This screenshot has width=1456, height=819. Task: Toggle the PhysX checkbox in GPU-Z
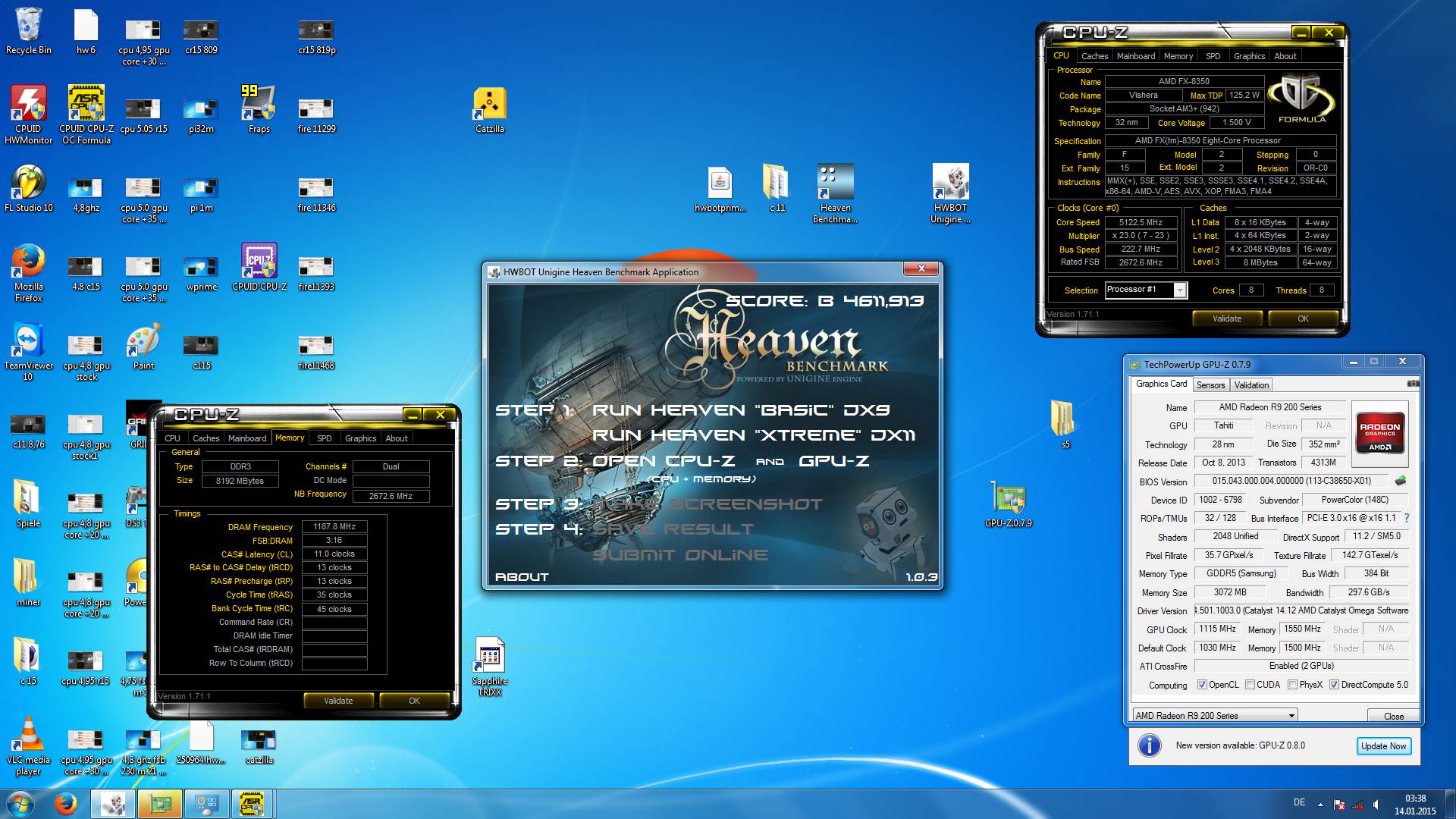coord(1292,685)
